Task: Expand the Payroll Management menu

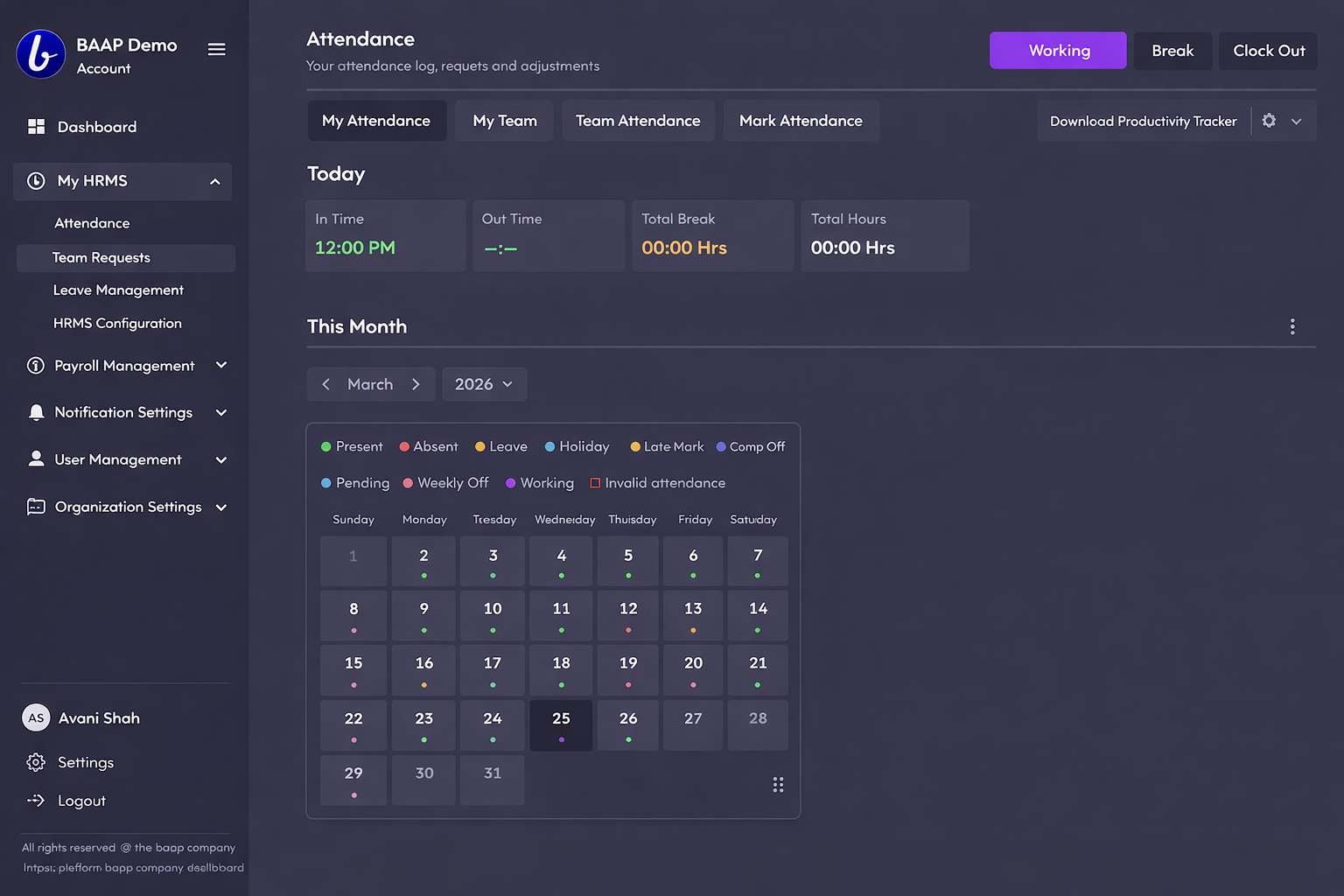Action: [x=221, y=366]
